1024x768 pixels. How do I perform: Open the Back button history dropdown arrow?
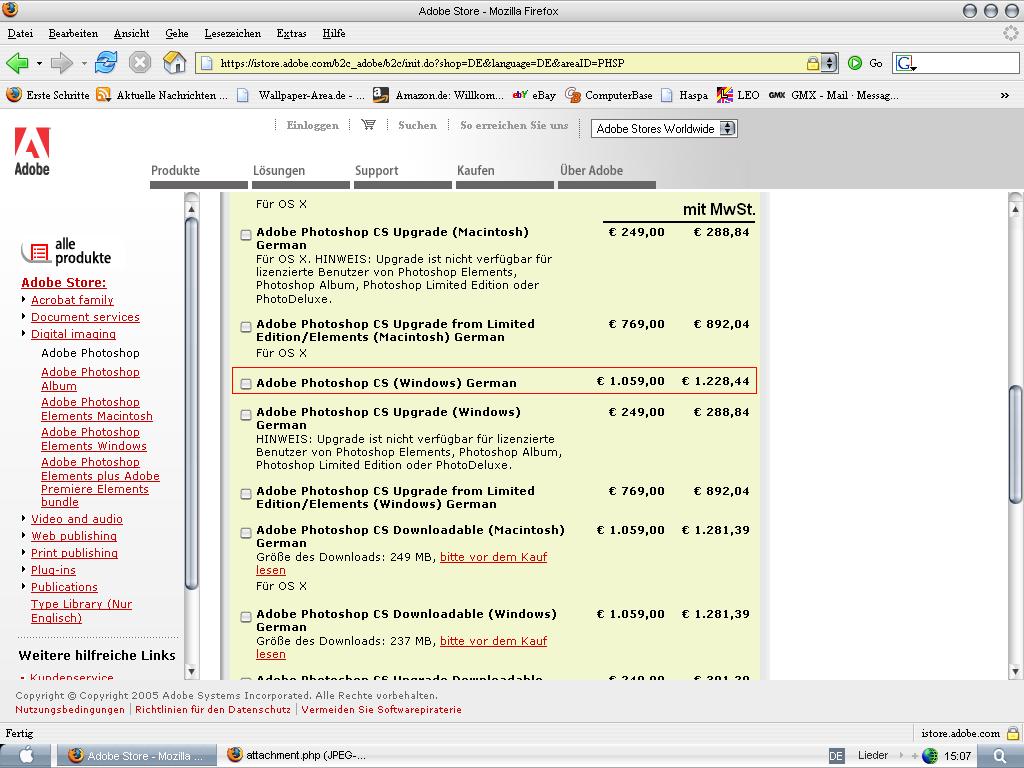click(39, 63)
